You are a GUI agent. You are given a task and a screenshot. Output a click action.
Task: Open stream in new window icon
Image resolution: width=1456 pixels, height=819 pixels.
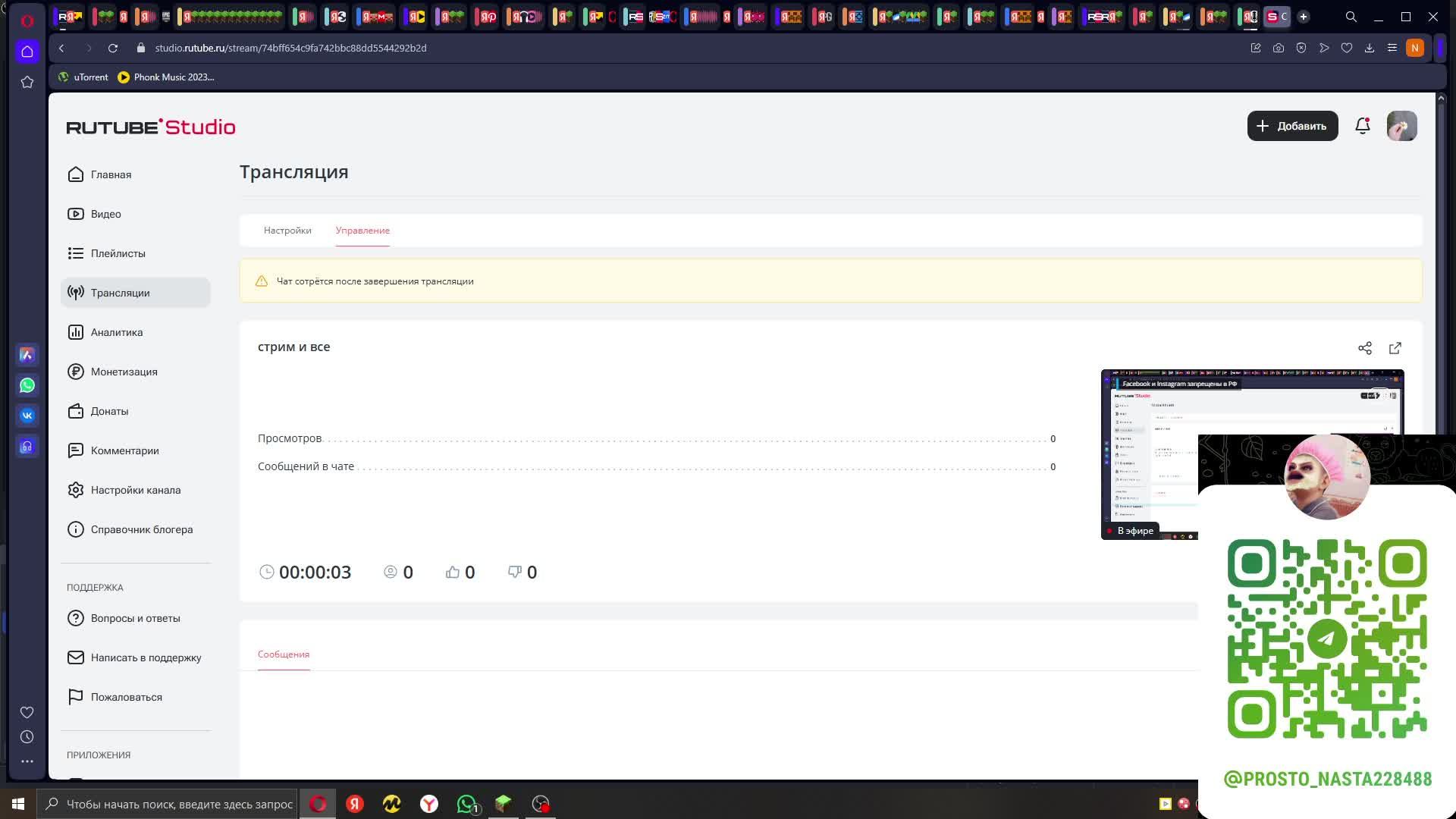coord(1395,348)
